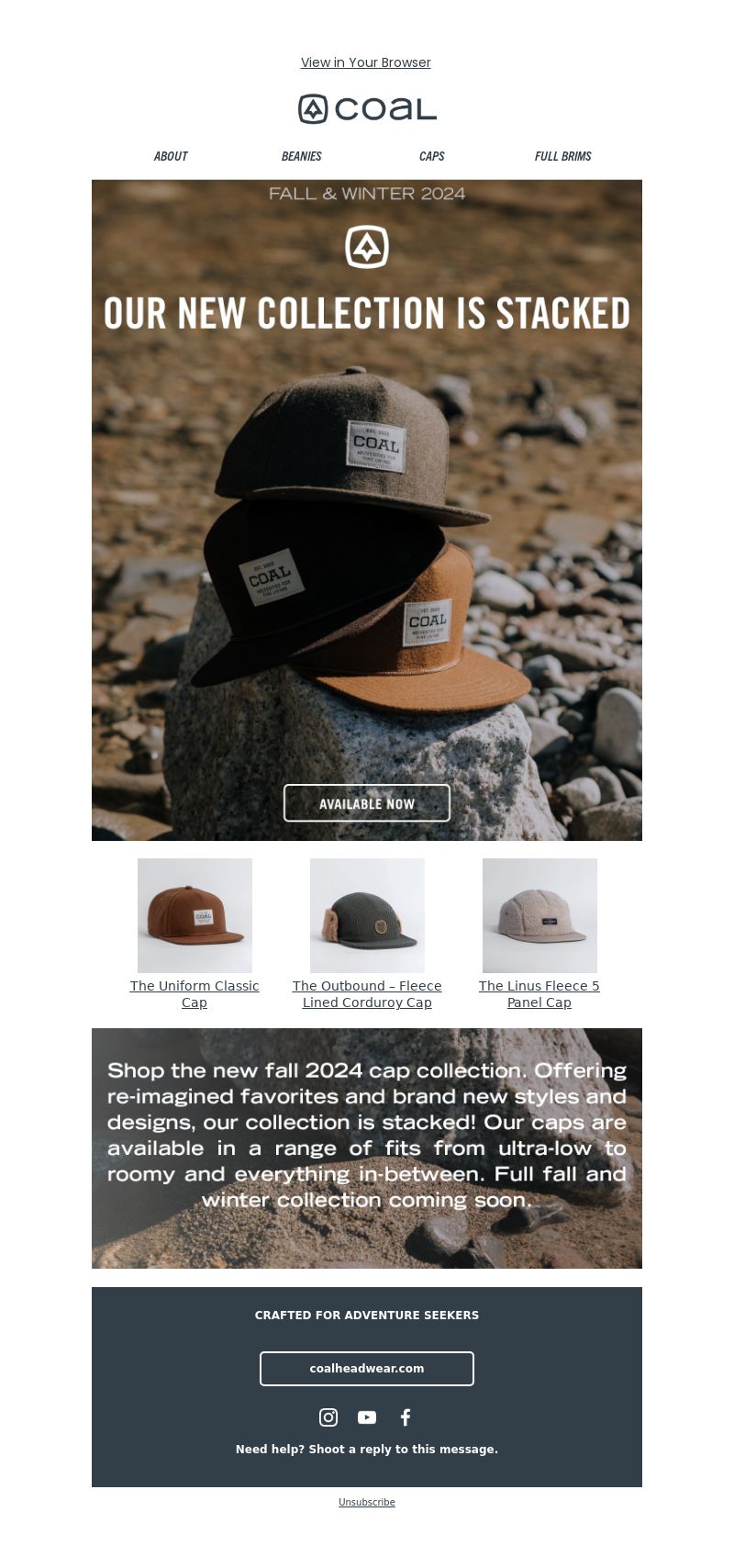Viewport: 734px width, 1568px height.
Task: Open The Outbound Fleece Lined Corduroy Cap link
Action: point(367,994)
